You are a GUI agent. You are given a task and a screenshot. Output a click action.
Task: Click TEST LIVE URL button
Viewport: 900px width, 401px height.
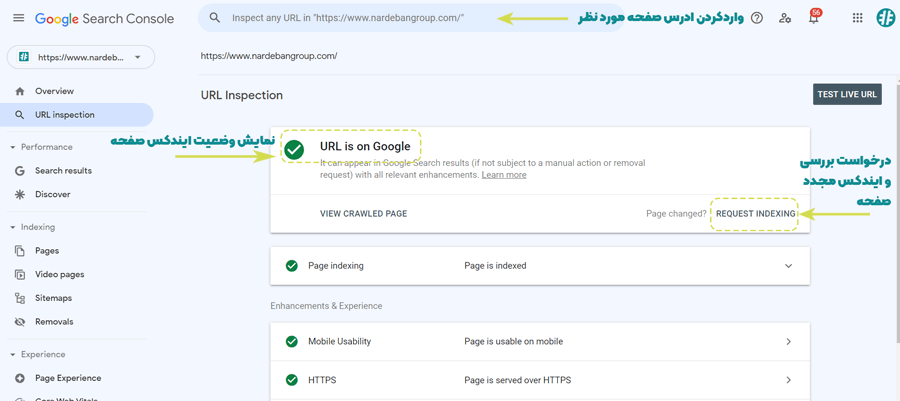847,94
